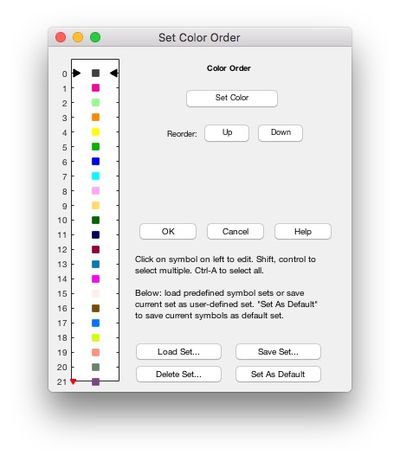Move selected color Down in order
Image resolution: width=400 pixels, height=461 pixels.
click(x=280, y=133)
